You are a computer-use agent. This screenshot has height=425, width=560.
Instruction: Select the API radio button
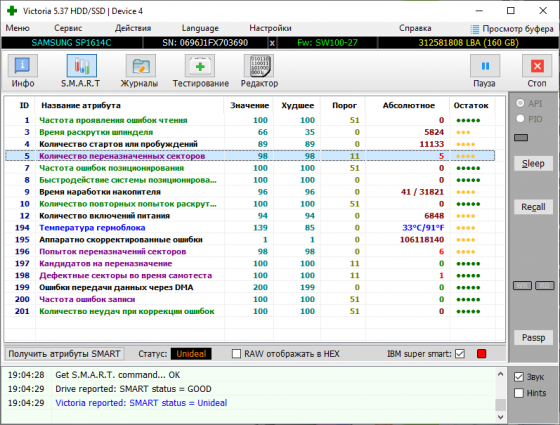point(520,103)
